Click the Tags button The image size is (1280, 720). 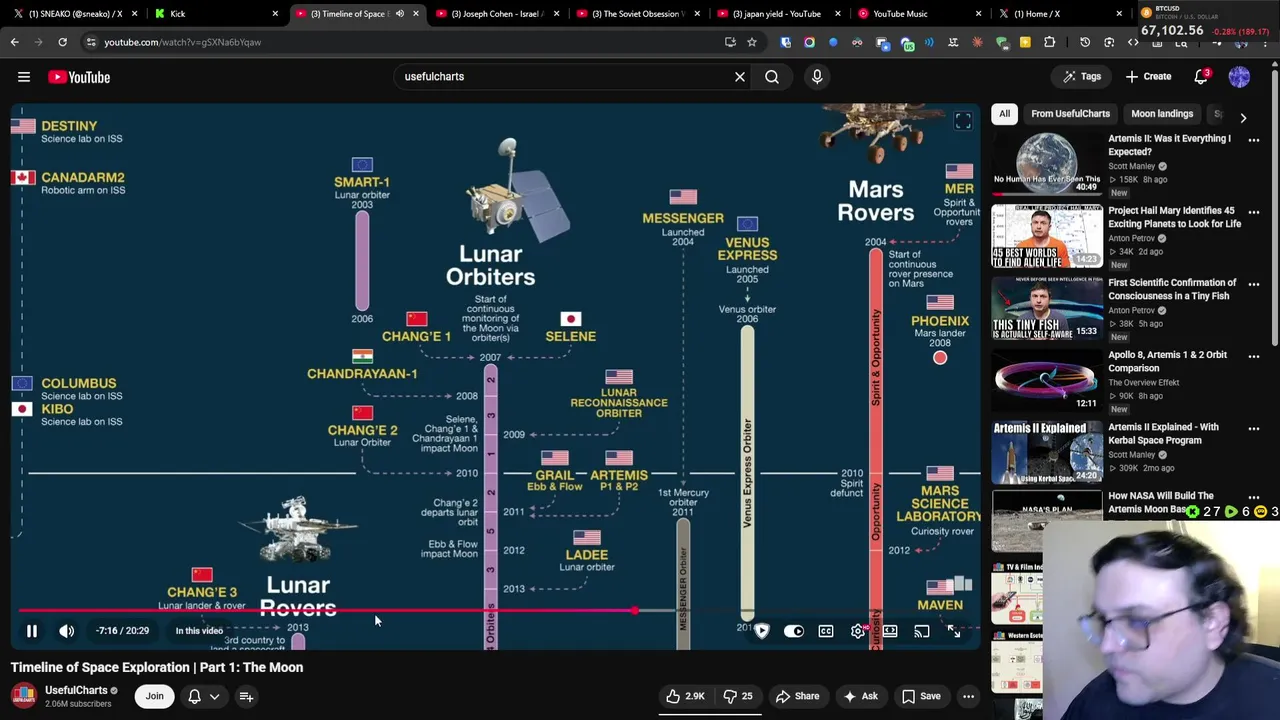1081,77
